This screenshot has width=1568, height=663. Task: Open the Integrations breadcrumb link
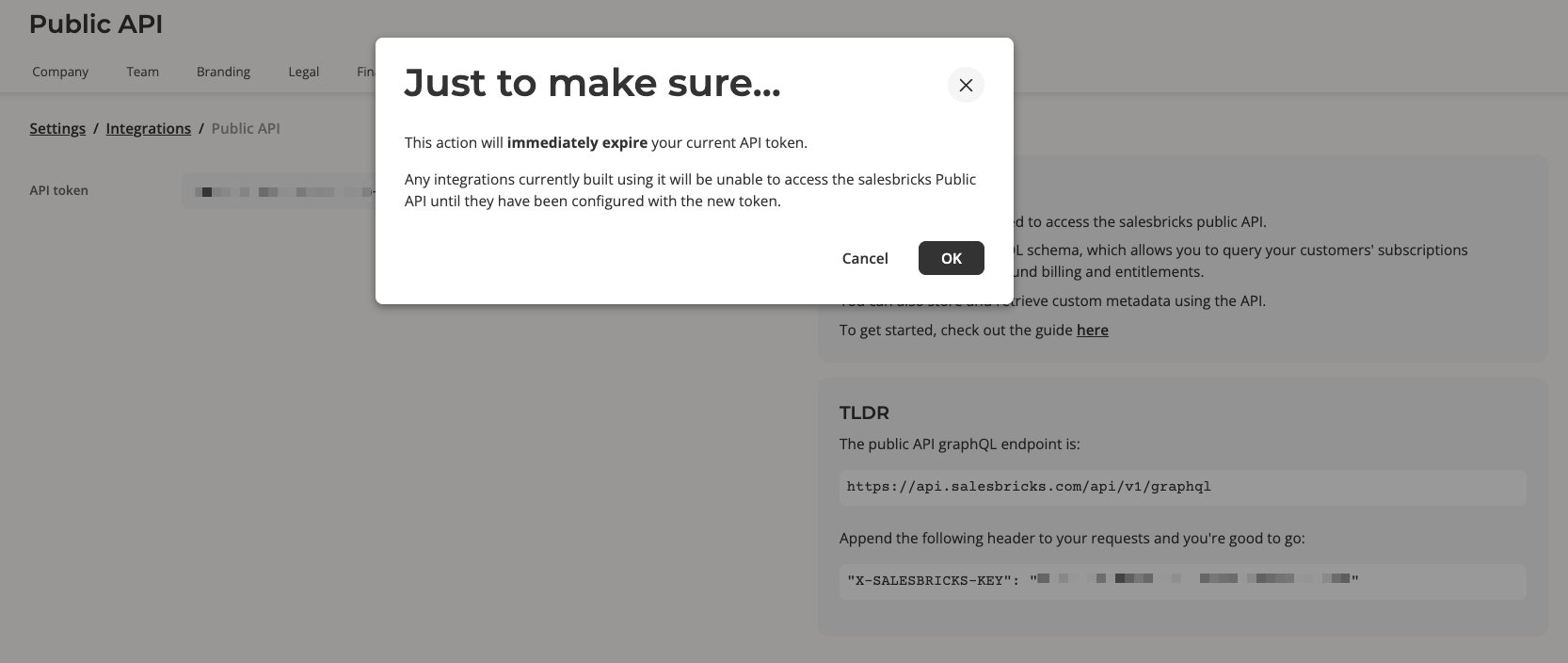tap(149, 128)
